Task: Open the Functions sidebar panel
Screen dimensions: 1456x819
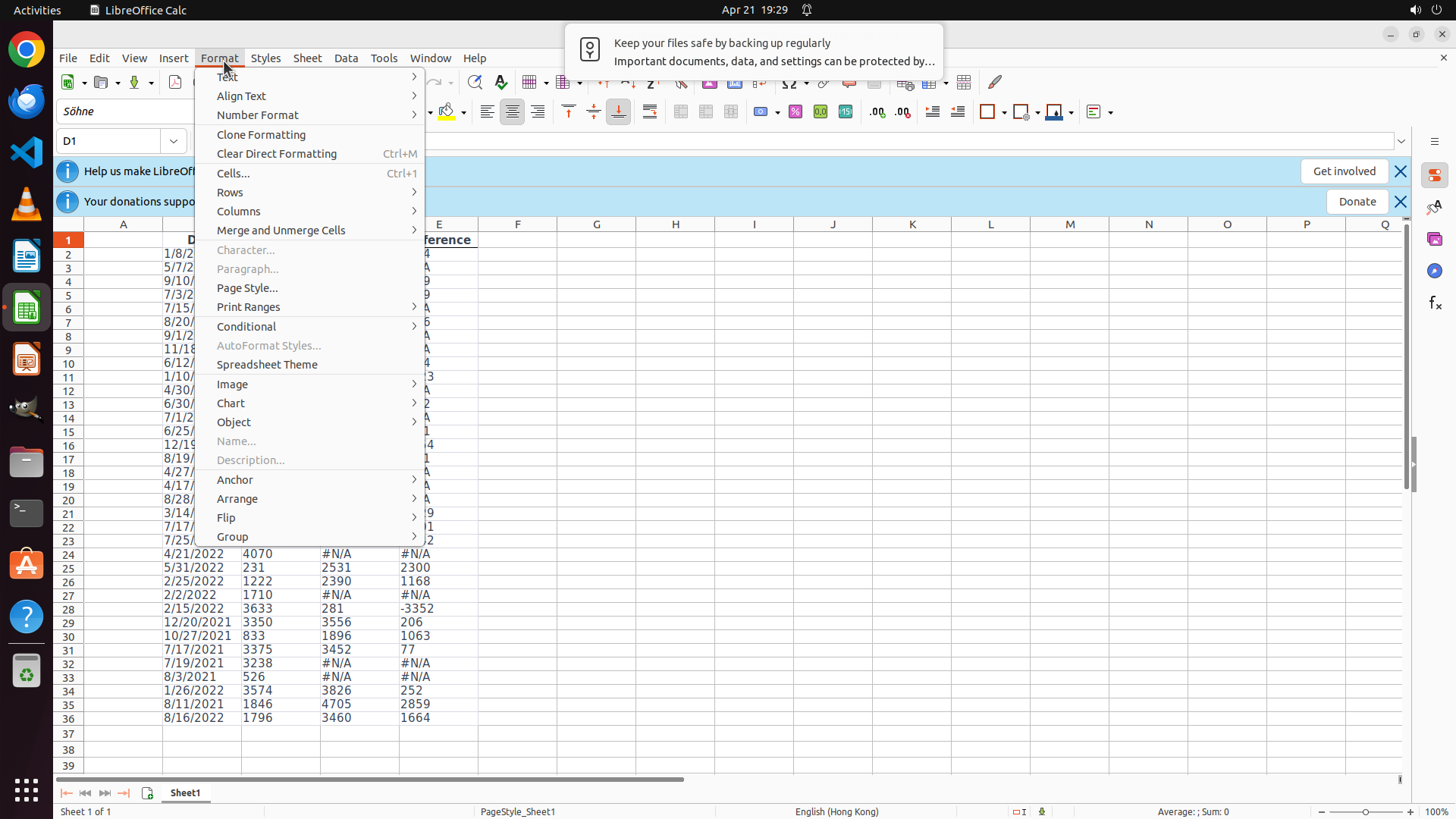Action: click(1435, 303)
